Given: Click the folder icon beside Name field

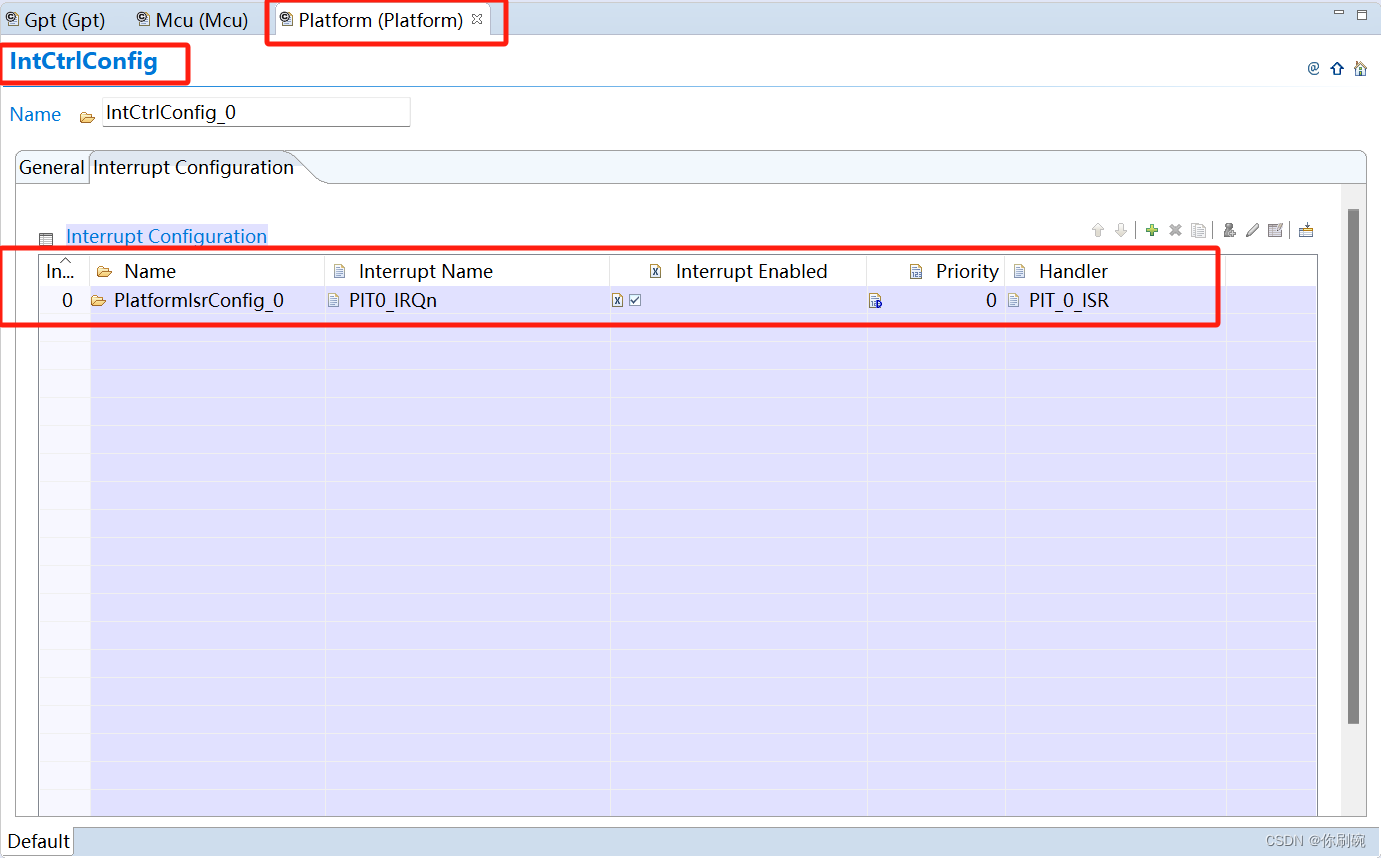Looking at the screenshot, I should pyautogui.click(x=87, y=117).
